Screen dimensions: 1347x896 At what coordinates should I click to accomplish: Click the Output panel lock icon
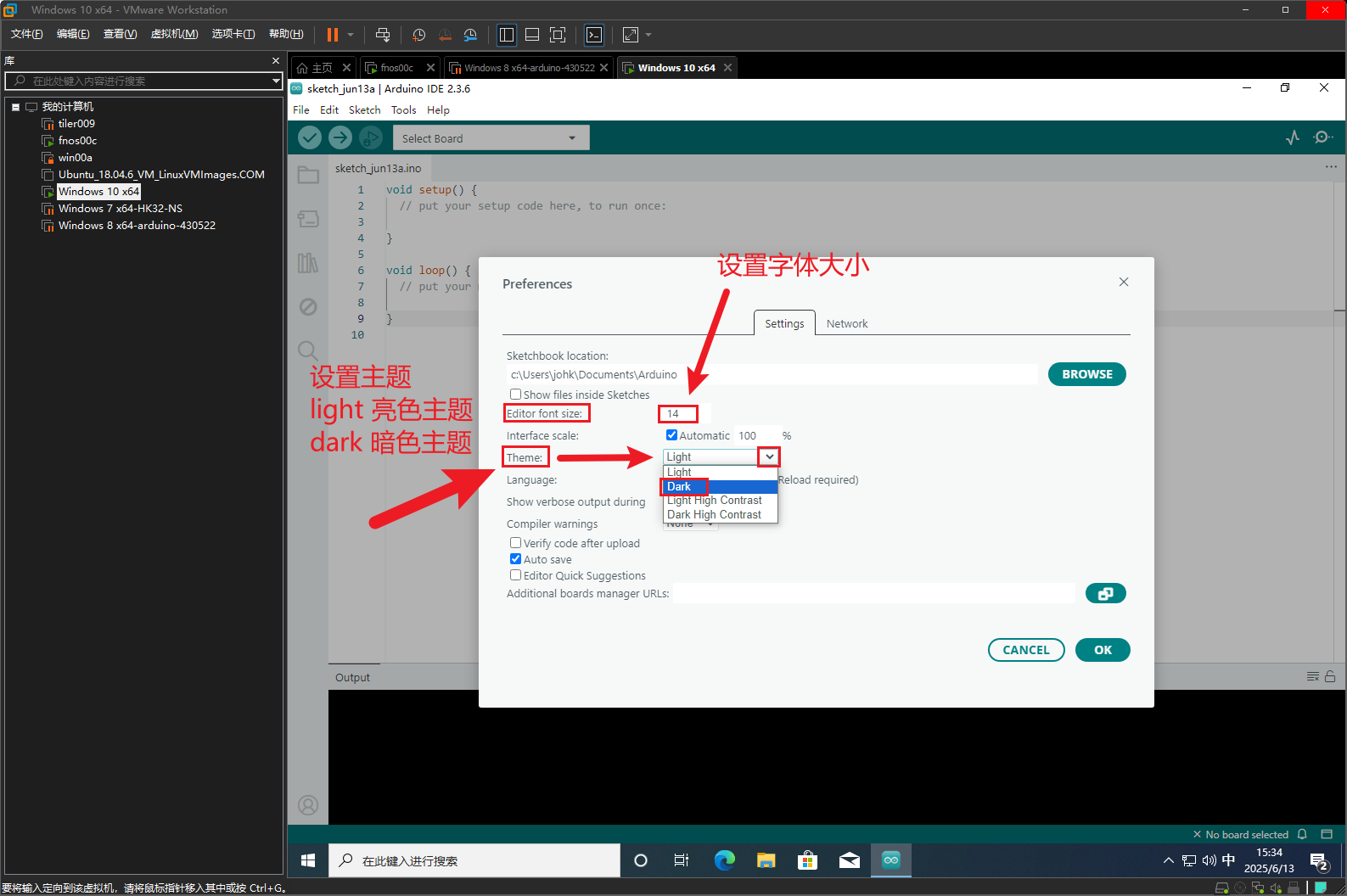[x=1330, y=676]
